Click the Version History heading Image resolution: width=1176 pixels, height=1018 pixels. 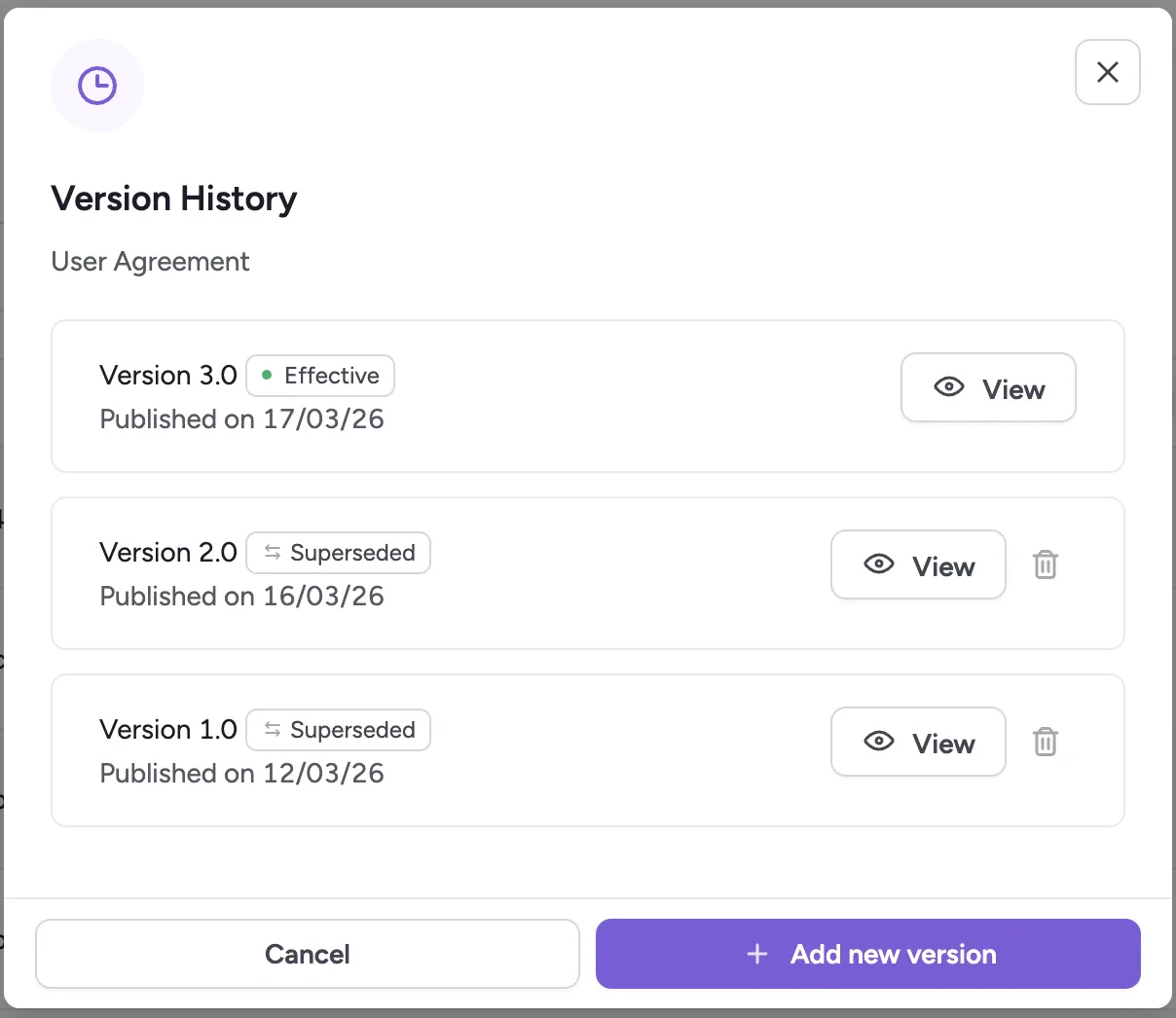[173, 199]
